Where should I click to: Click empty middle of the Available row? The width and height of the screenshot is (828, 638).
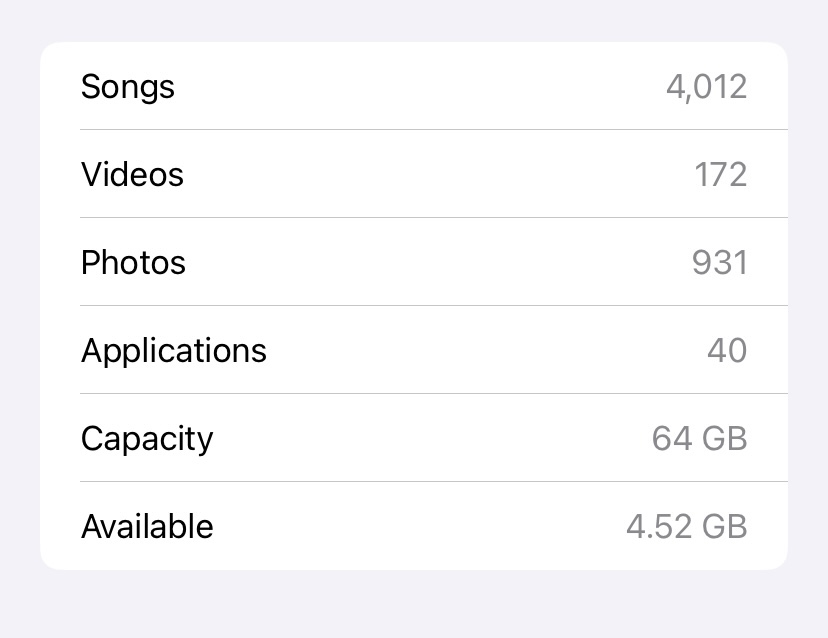(x=420, y=527)
